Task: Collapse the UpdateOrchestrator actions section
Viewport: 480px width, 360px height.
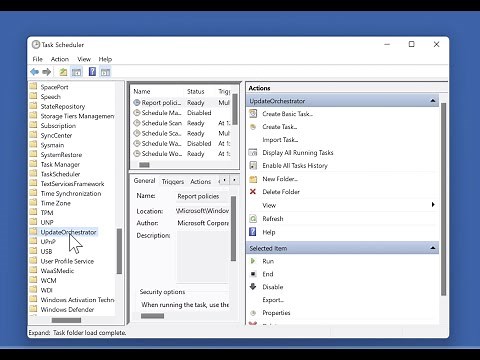Action: [x=433, y=101]
